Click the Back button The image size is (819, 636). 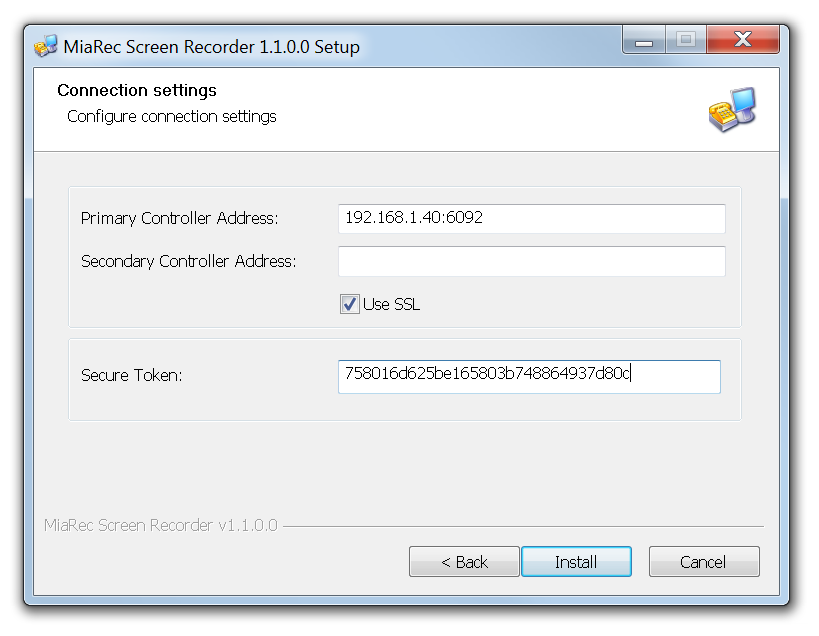pyautogui.click(x=463, y=561)
